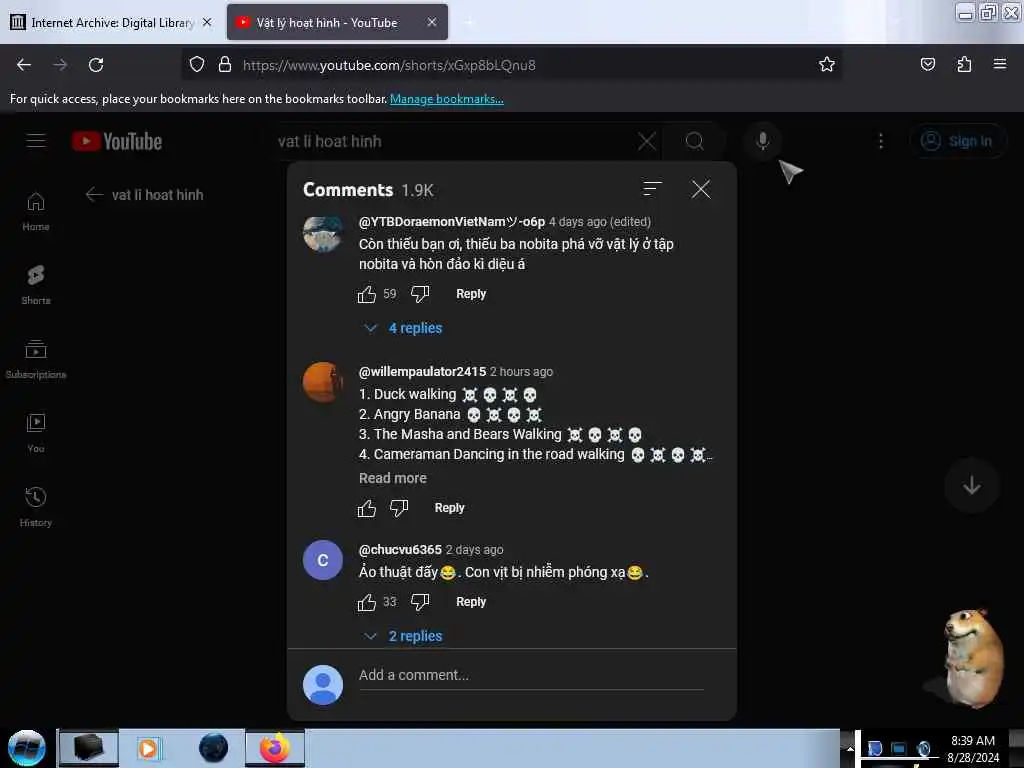Screen dimensions: 1024x768
Task: Open the YouTube hamburger guide menu
Action: 35,140
